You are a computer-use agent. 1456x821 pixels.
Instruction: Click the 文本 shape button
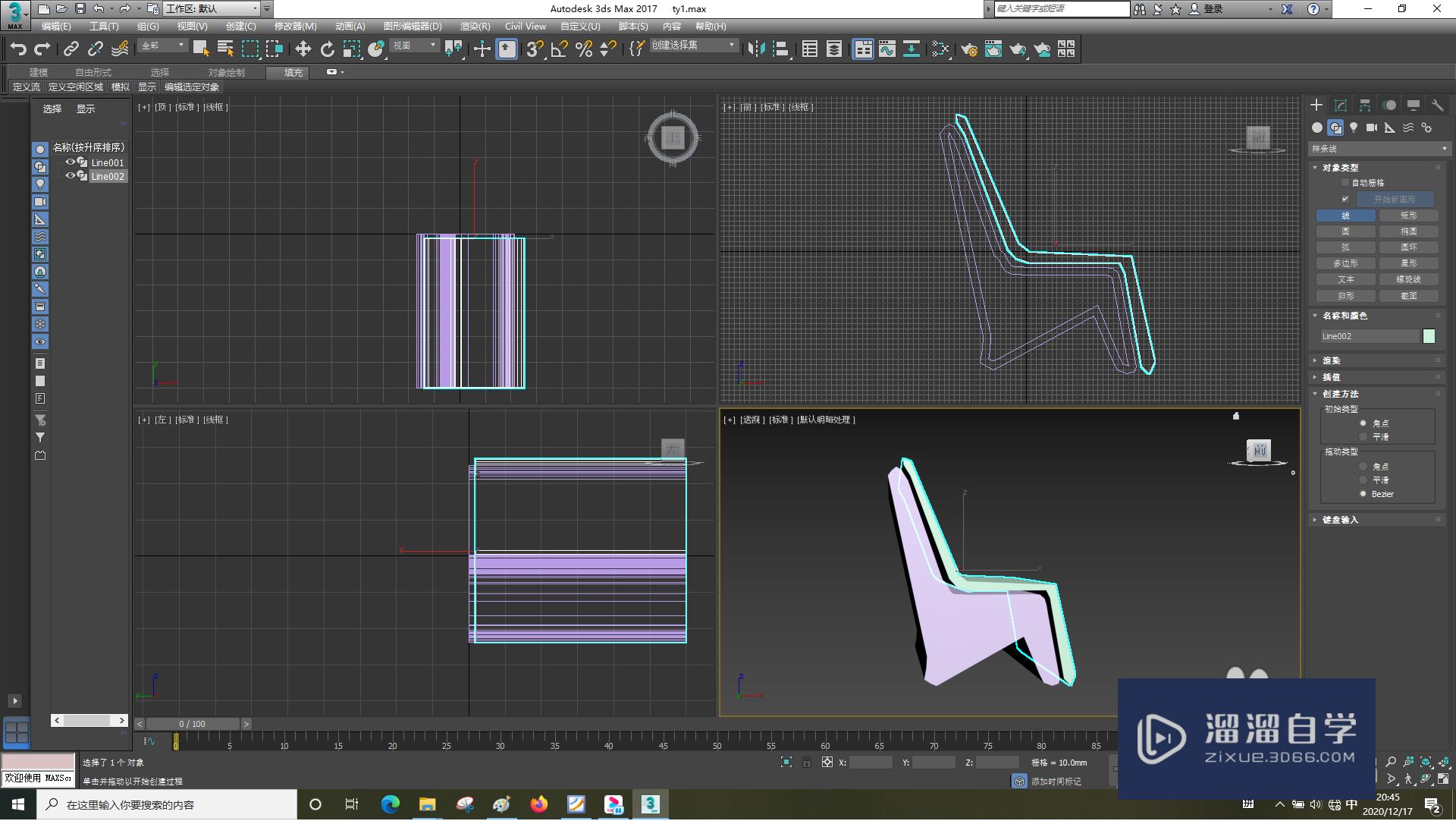pos(1346,279)
